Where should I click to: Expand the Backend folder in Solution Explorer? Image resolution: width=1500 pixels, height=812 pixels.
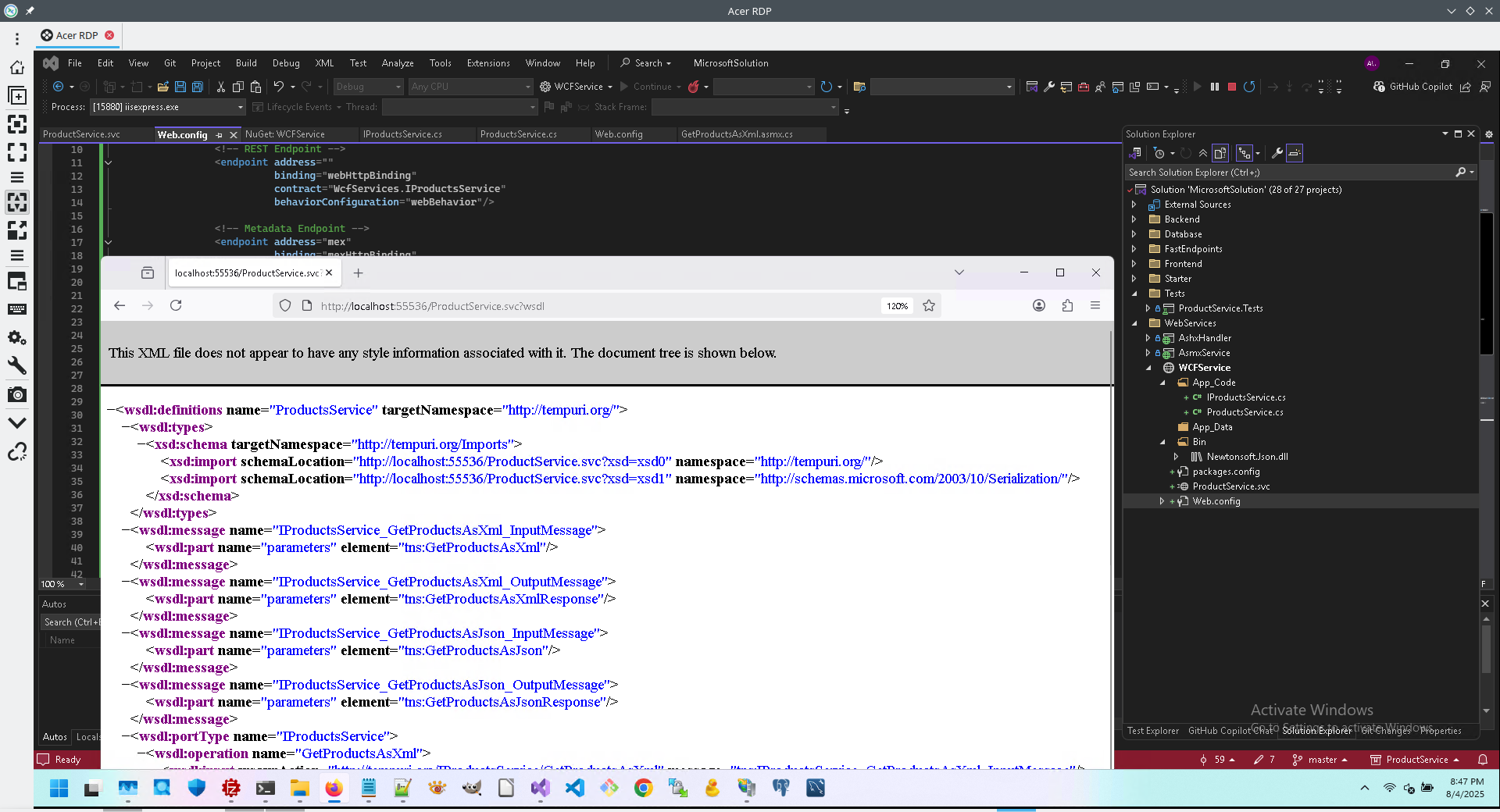pos(1134,219)
